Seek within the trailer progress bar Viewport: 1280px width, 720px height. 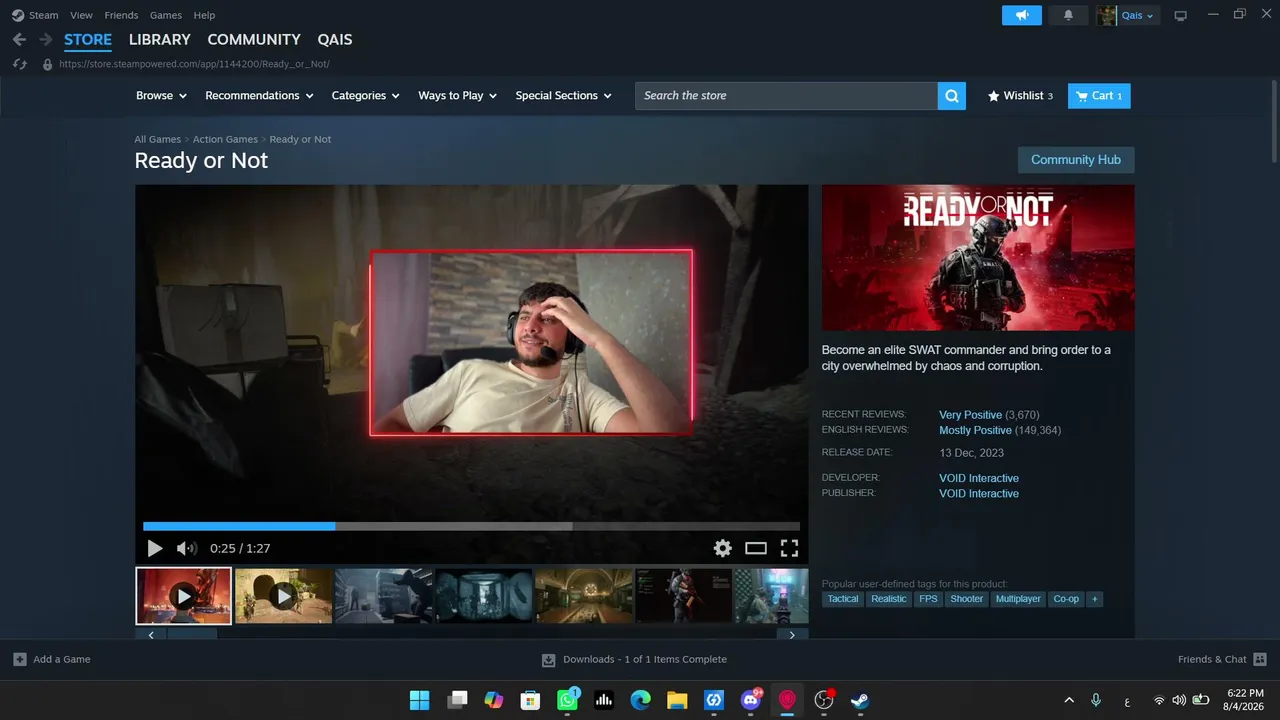coord(471,526)
